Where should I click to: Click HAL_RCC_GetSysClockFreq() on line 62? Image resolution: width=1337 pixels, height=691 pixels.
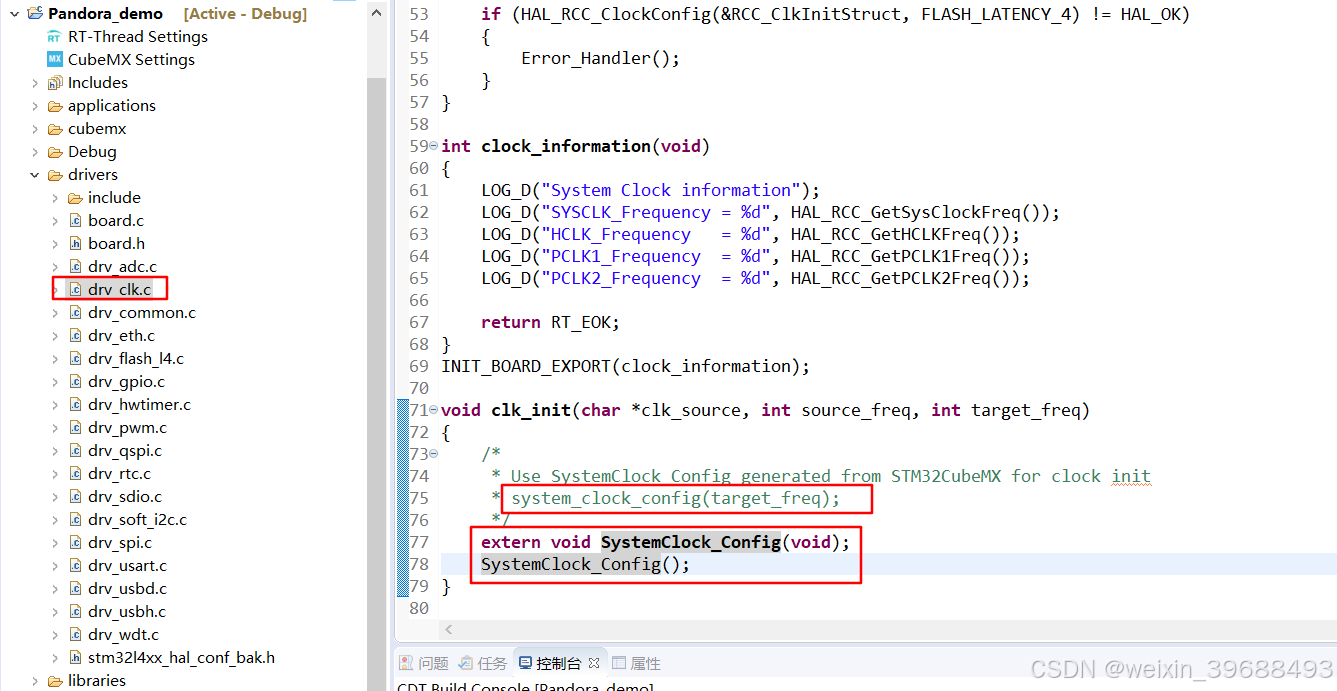coord(920,212)
